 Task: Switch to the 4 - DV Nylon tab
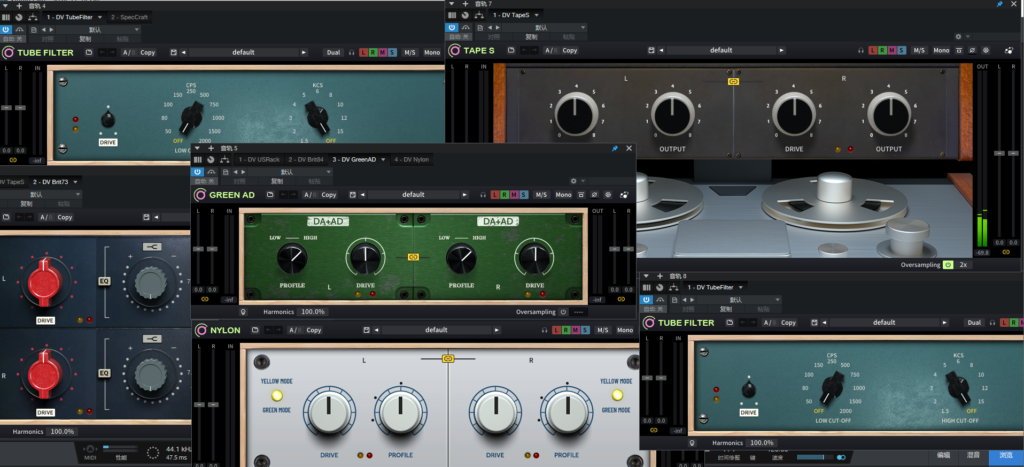[411, 159]
